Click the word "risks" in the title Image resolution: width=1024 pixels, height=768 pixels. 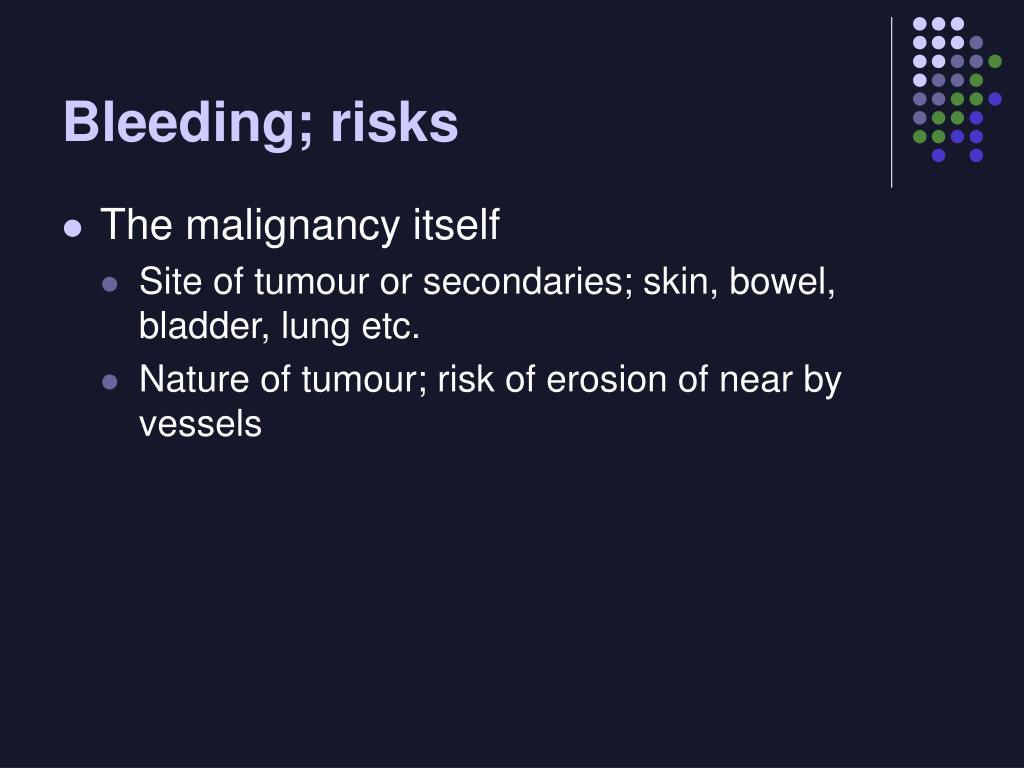394,123
